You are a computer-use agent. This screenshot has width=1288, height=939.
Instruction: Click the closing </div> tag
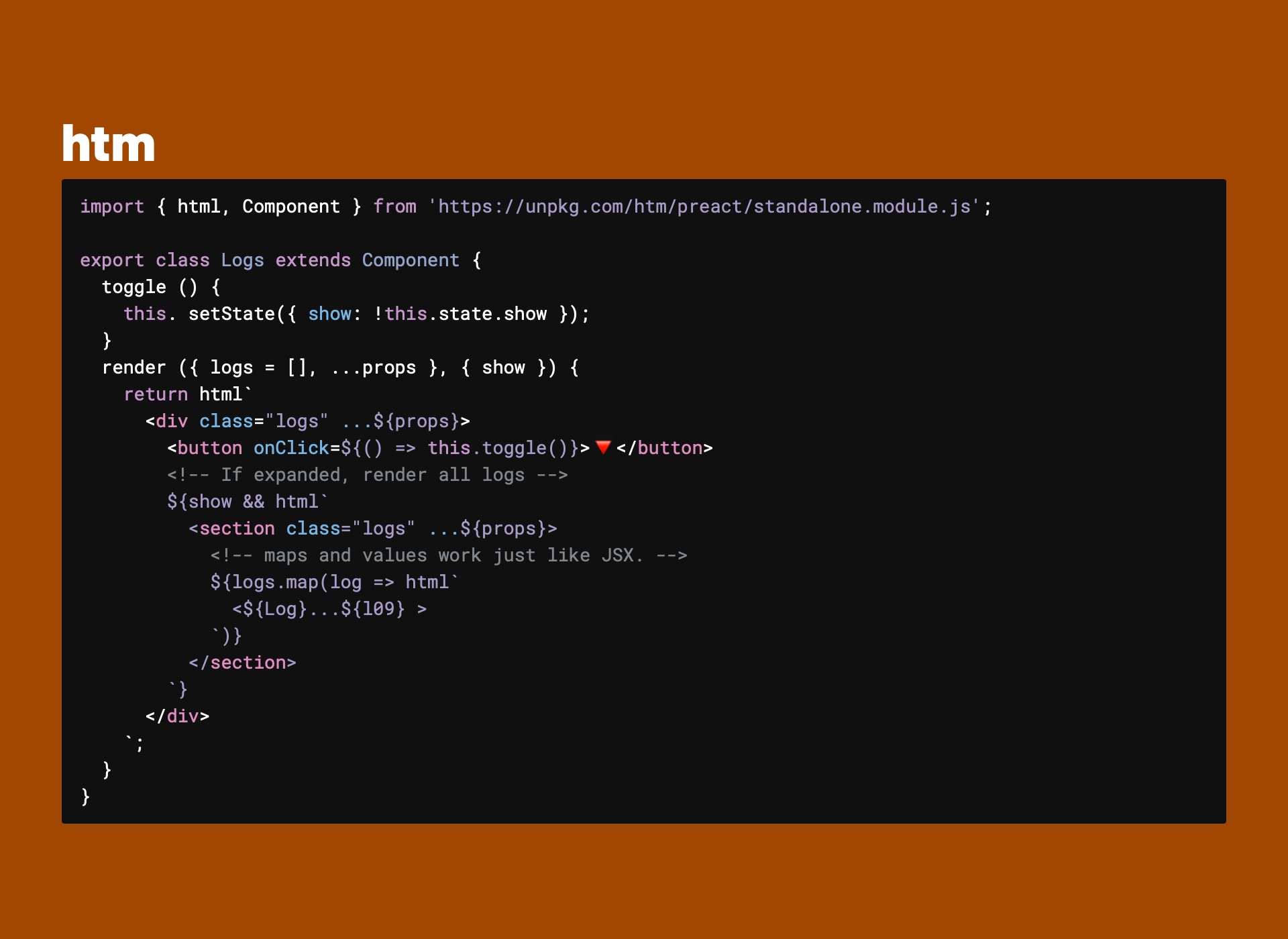[177, 716]
